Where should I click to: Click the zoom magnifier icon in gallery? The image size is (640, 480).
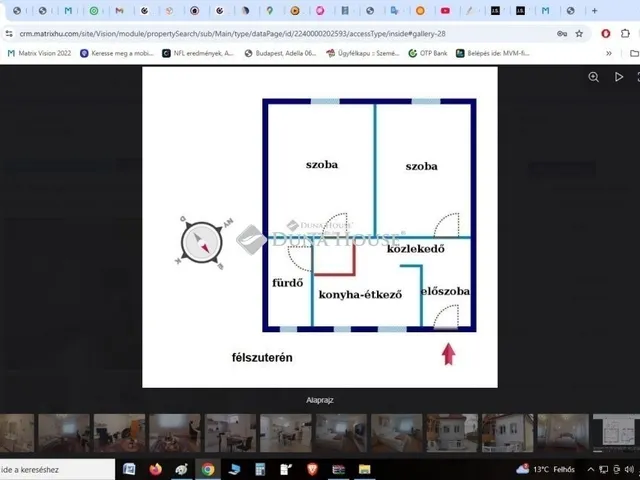pos(594,77)
